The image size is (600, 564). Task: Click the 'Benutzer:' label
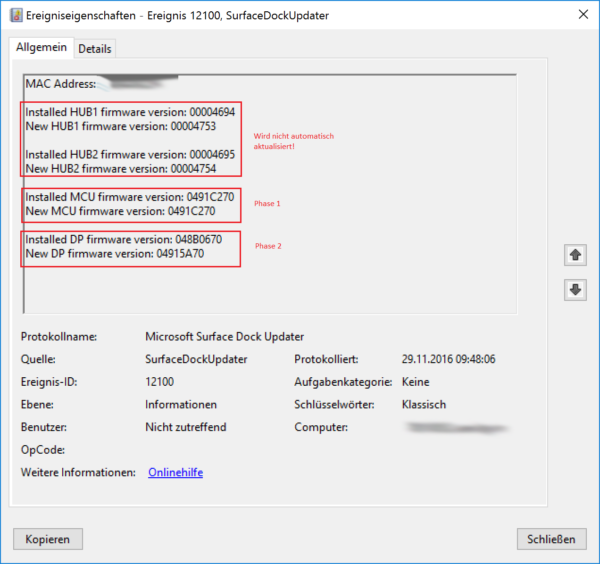click(x=44, y=427)
